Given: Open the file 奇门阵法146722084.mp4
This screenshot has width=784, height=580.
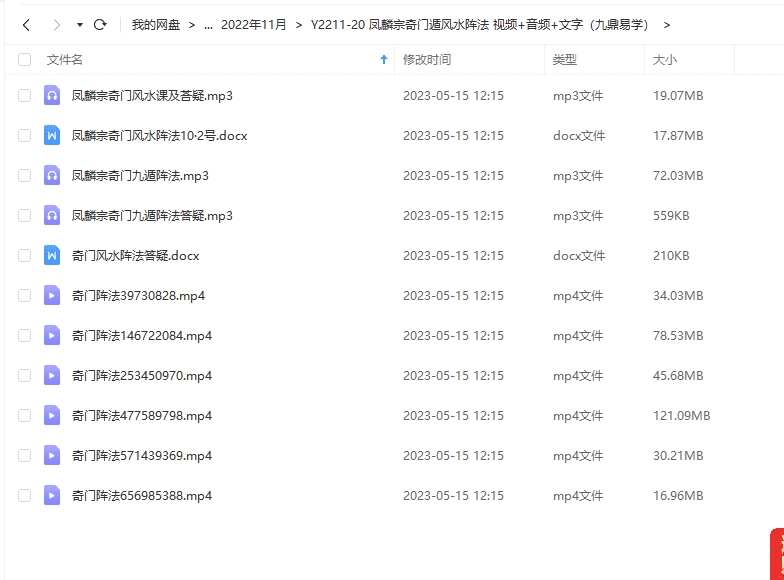Looking at the screenshot, I should pyautogui.click(x=142, y=336).
